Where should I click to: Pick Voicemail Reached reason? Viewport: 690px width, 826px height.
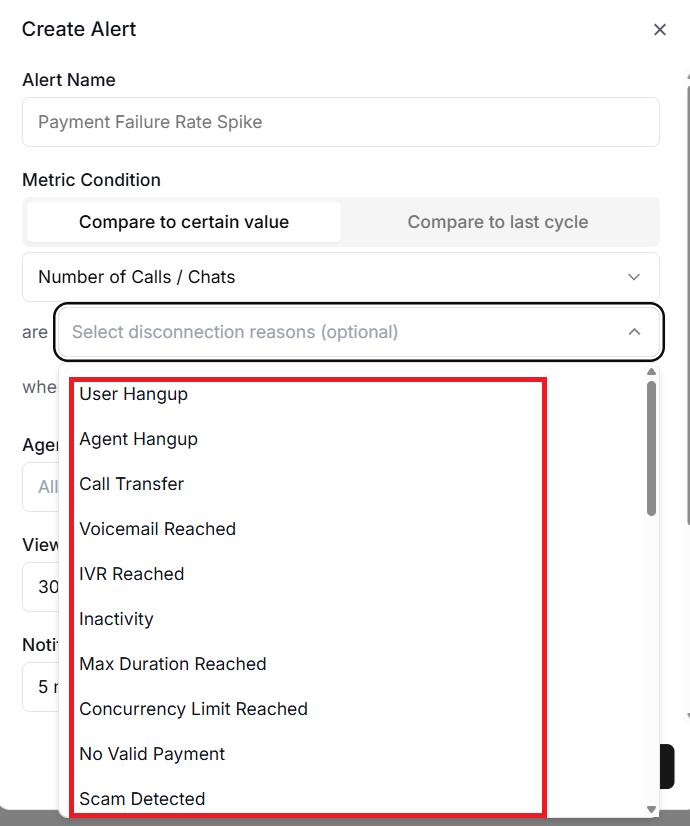(158, 529)
